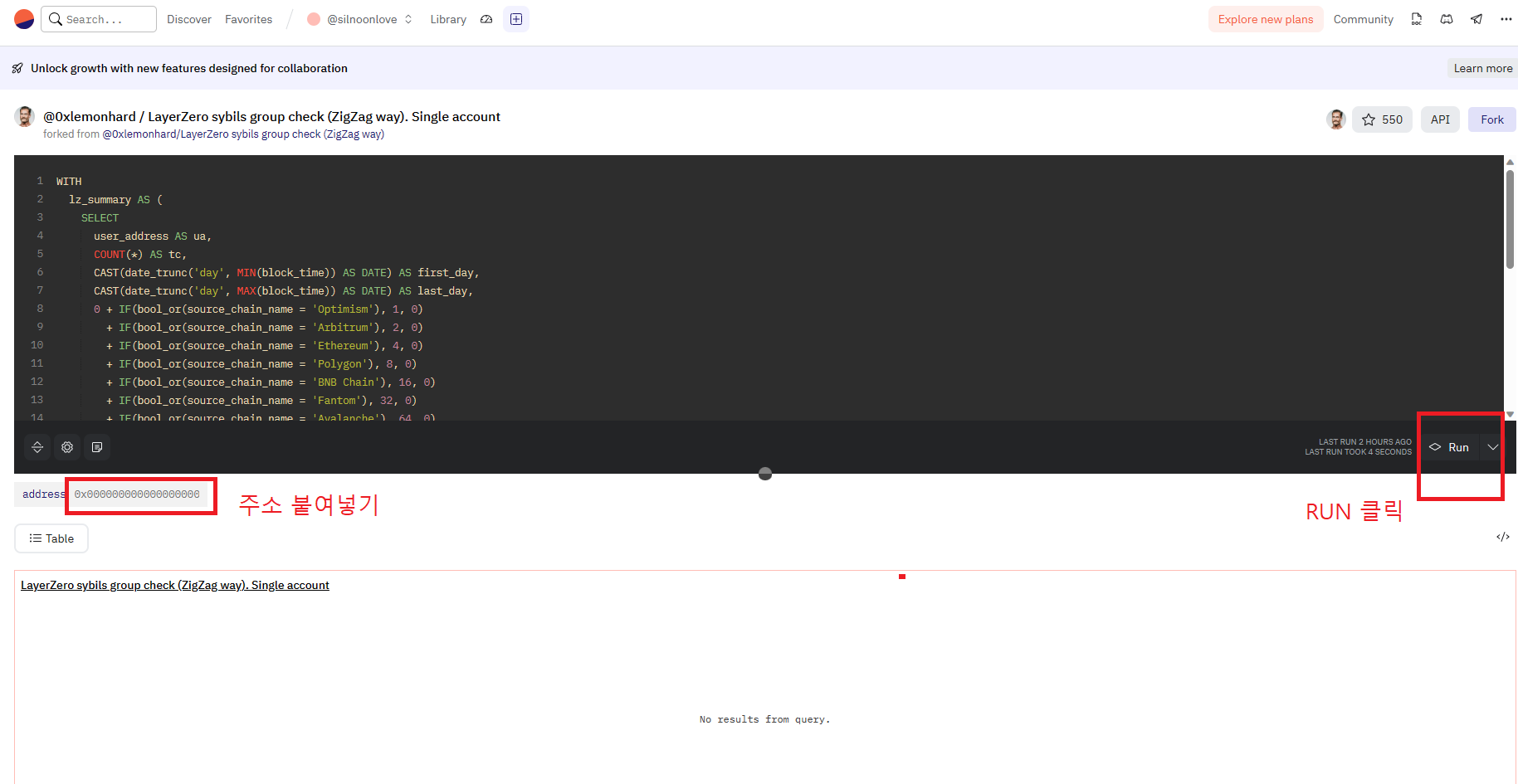Click the code line containing 'Arbitrum'
The image size is (1518, 784).
pyautogui.click(x=264, y=328)
